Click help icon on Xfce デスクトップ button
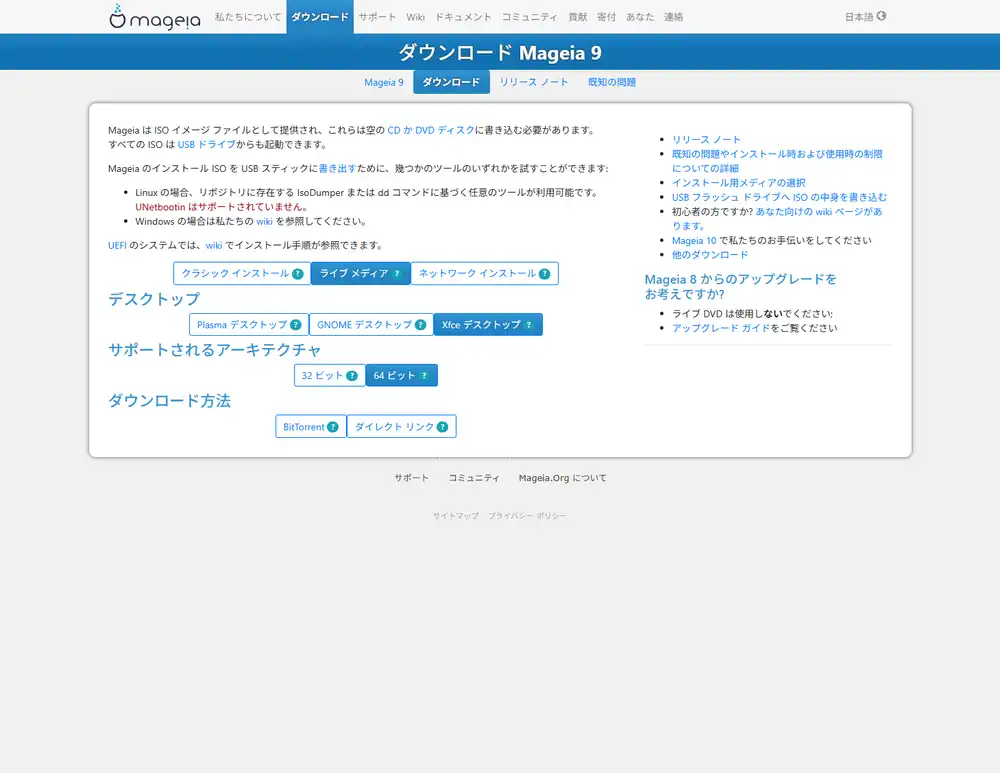 529,325
